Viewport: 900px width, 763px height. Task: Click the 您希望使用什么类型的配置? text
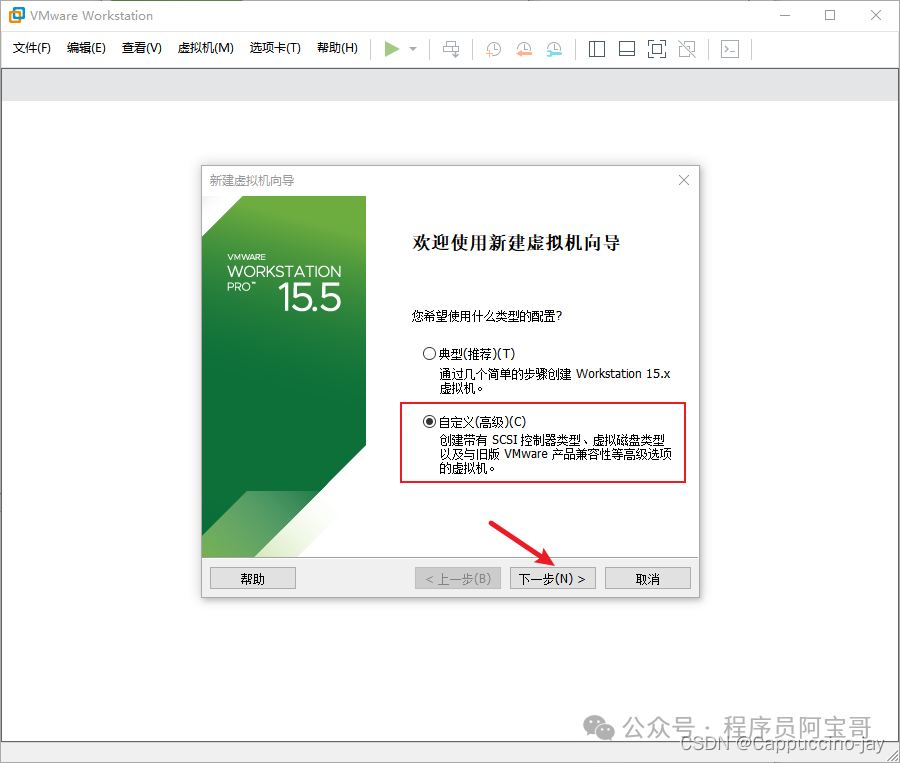[487, 316]
